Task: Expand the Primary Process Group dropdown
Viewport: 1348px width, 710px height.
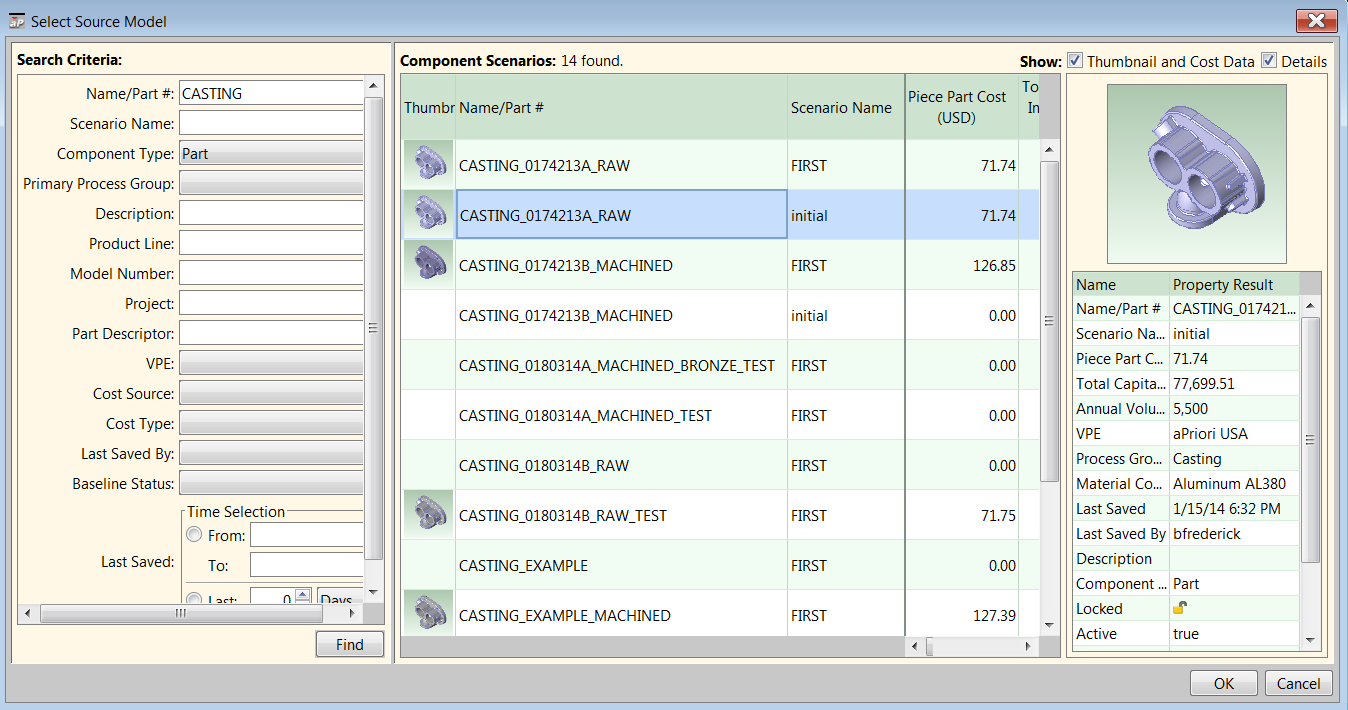Action: 270,184
